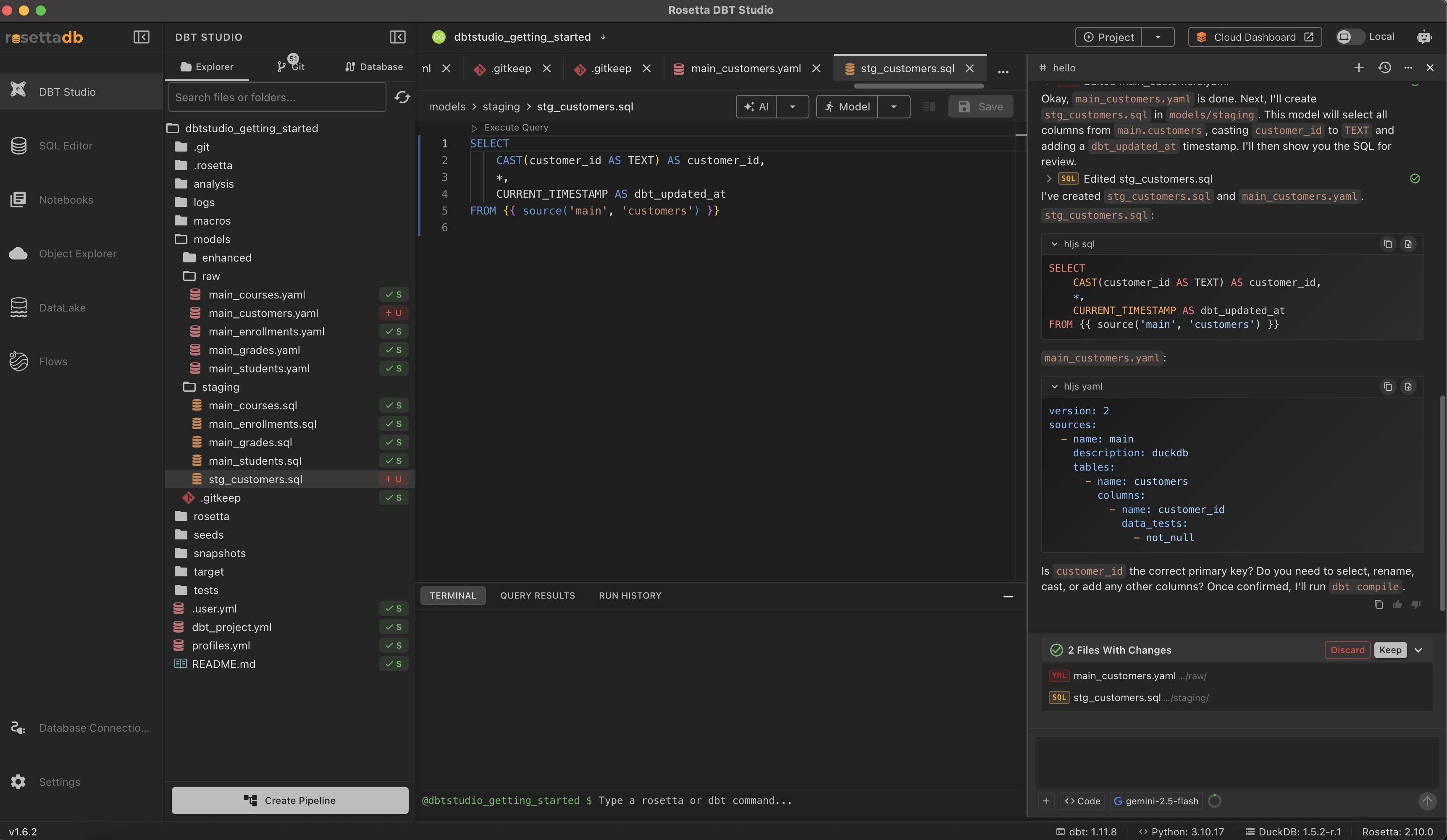Open the Model button dropdown arrow
The width and height of the screenshot is (1447, 840).
893,107
